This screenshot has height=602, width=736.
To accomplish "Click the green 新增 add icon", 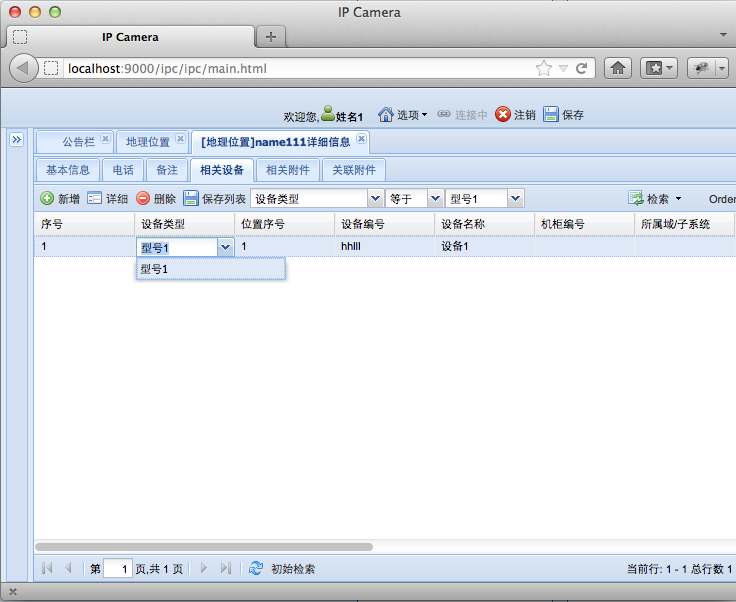I will click(47, 199).
